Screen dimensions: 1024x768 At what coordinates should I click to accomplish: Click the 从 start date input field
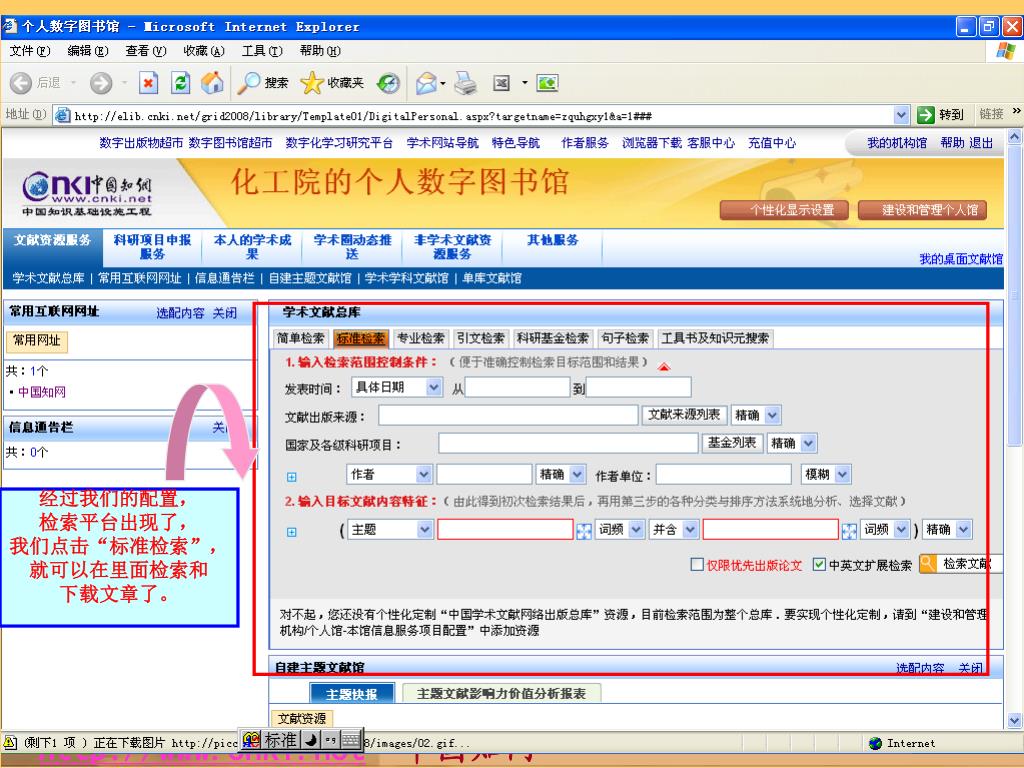coord(517,387)
